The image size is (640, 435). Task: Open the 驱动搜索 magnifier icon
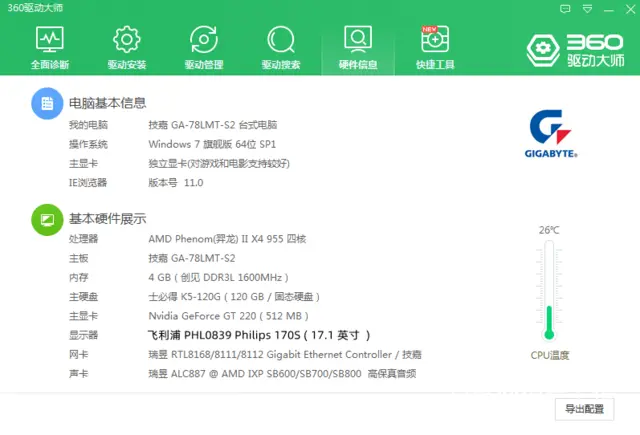pyautogui.click(x=281, y=39)
